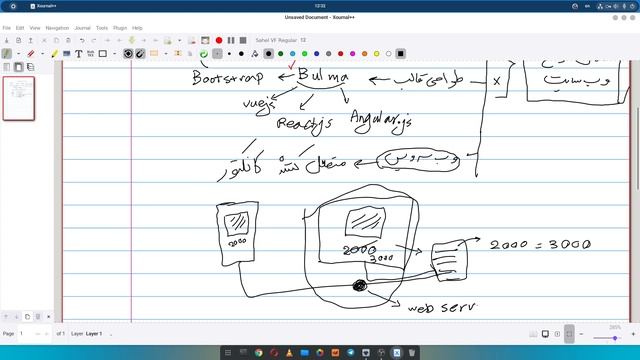
Task: Select the Image insert tool
Action: pos(67,53)
